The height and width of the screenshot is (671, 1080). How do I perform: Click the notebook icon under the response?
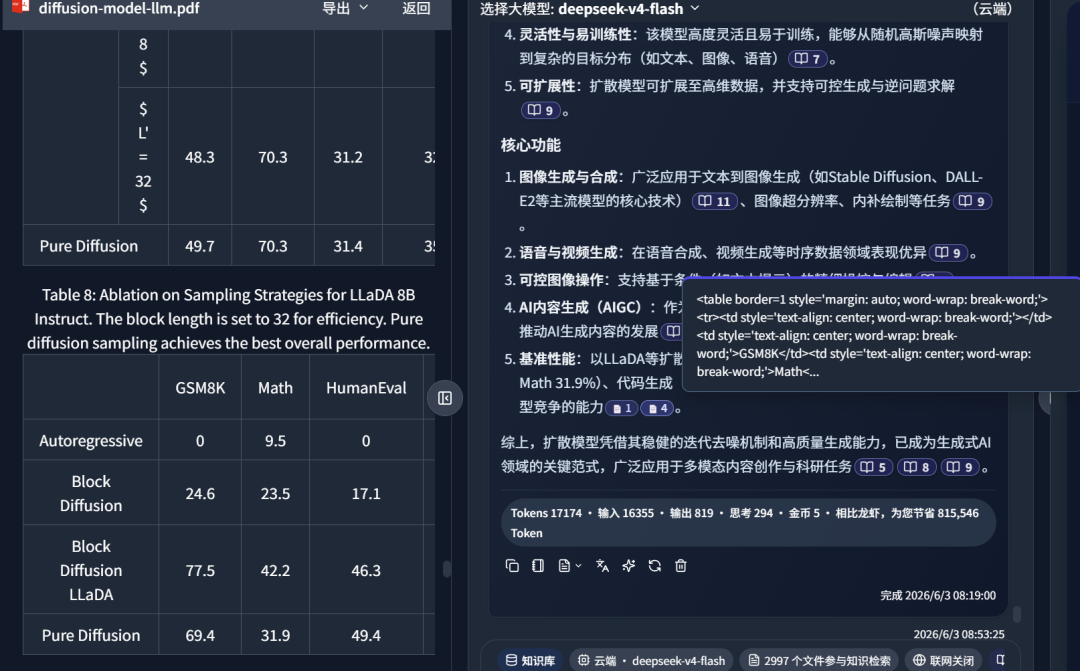coord(538,566)
